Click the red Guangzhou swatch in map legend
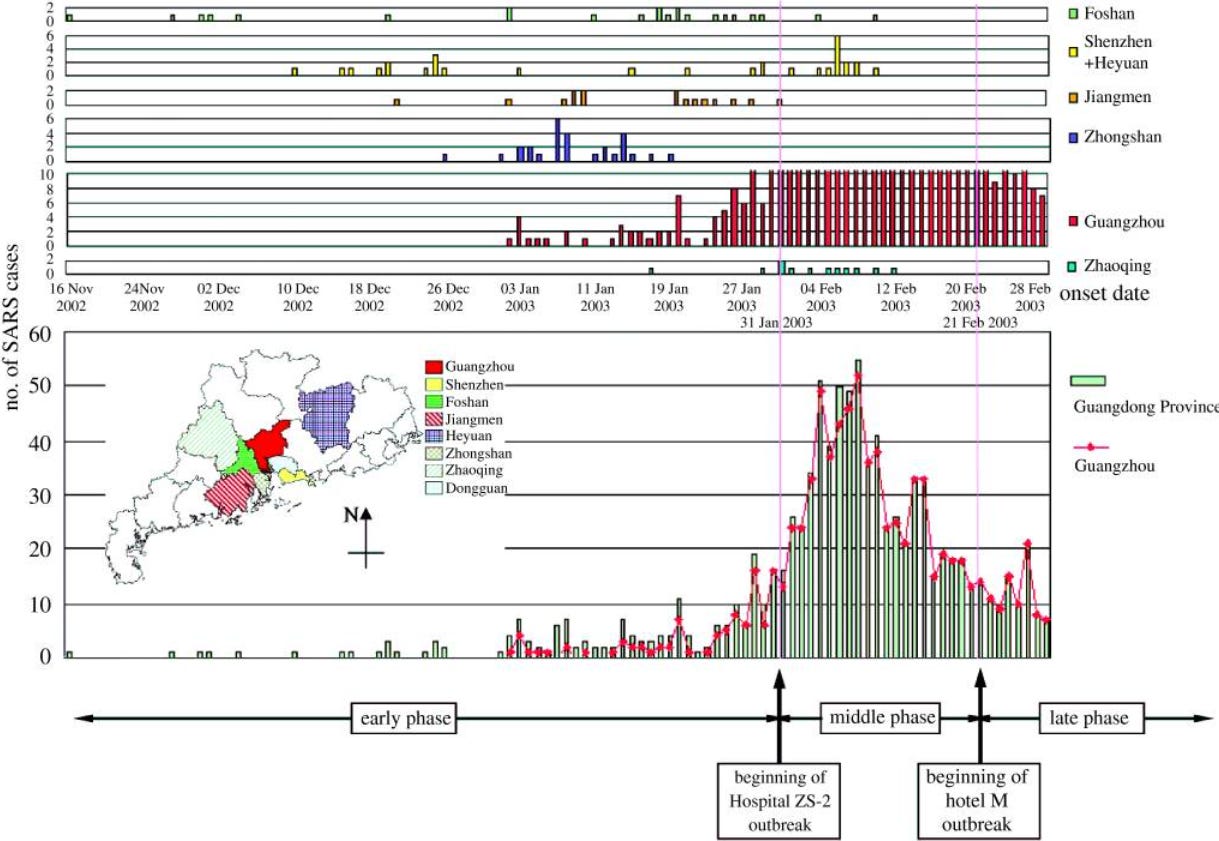 tap(433, 367)
